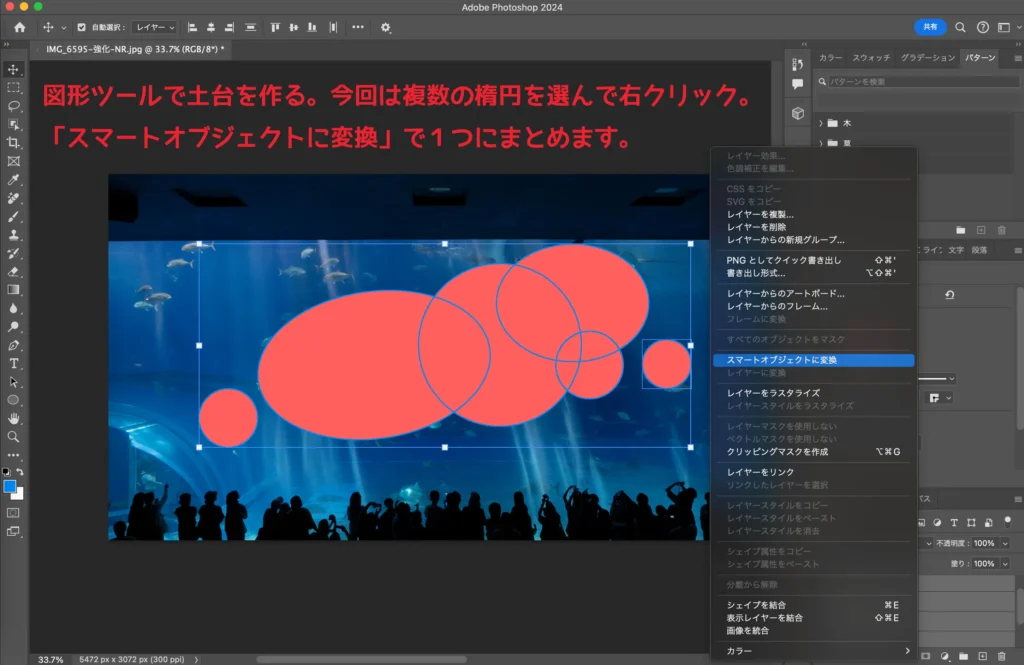Click the Zoom tool in toolbar

tap(14, 436)
